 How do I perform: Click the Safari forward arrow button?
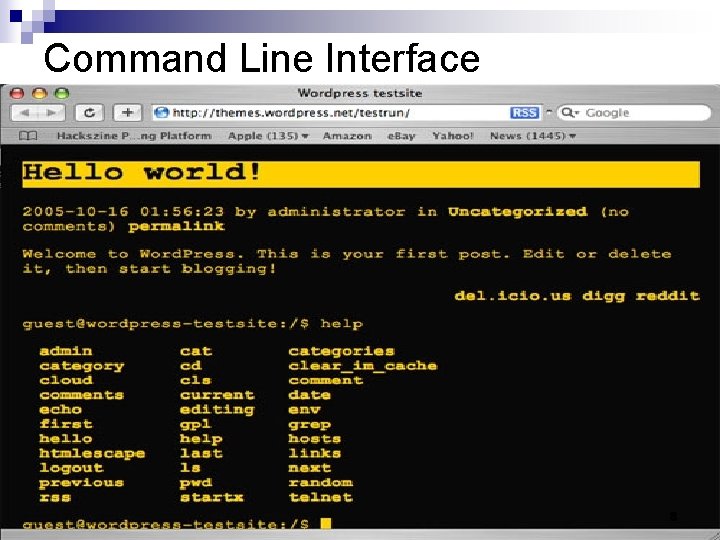(51, 113)
